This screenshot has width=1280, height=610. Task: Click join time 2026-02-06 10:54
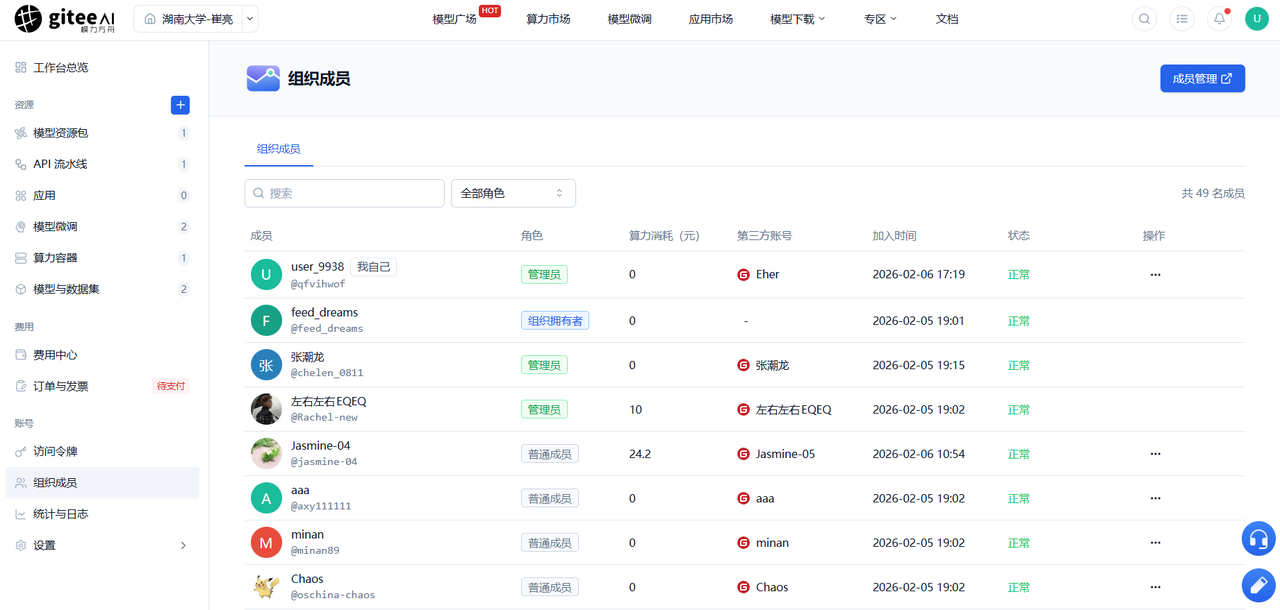point(919,454)
